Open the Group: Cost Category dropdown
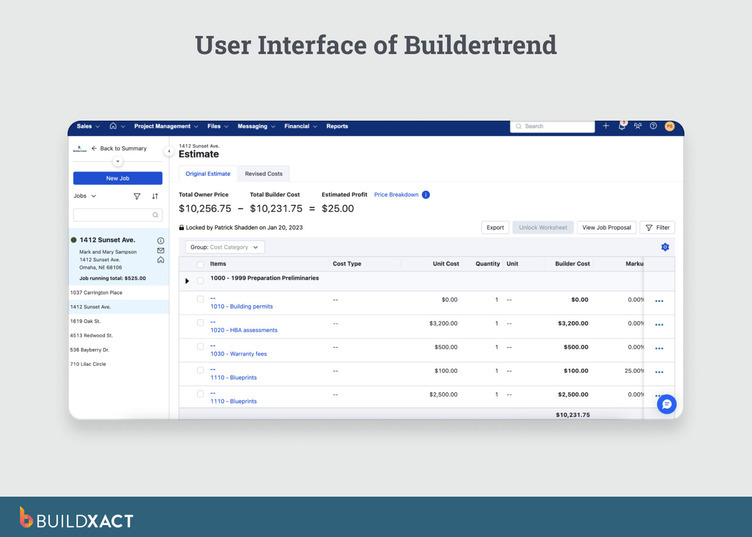The image size is (752, 537). tap(225, 247)
